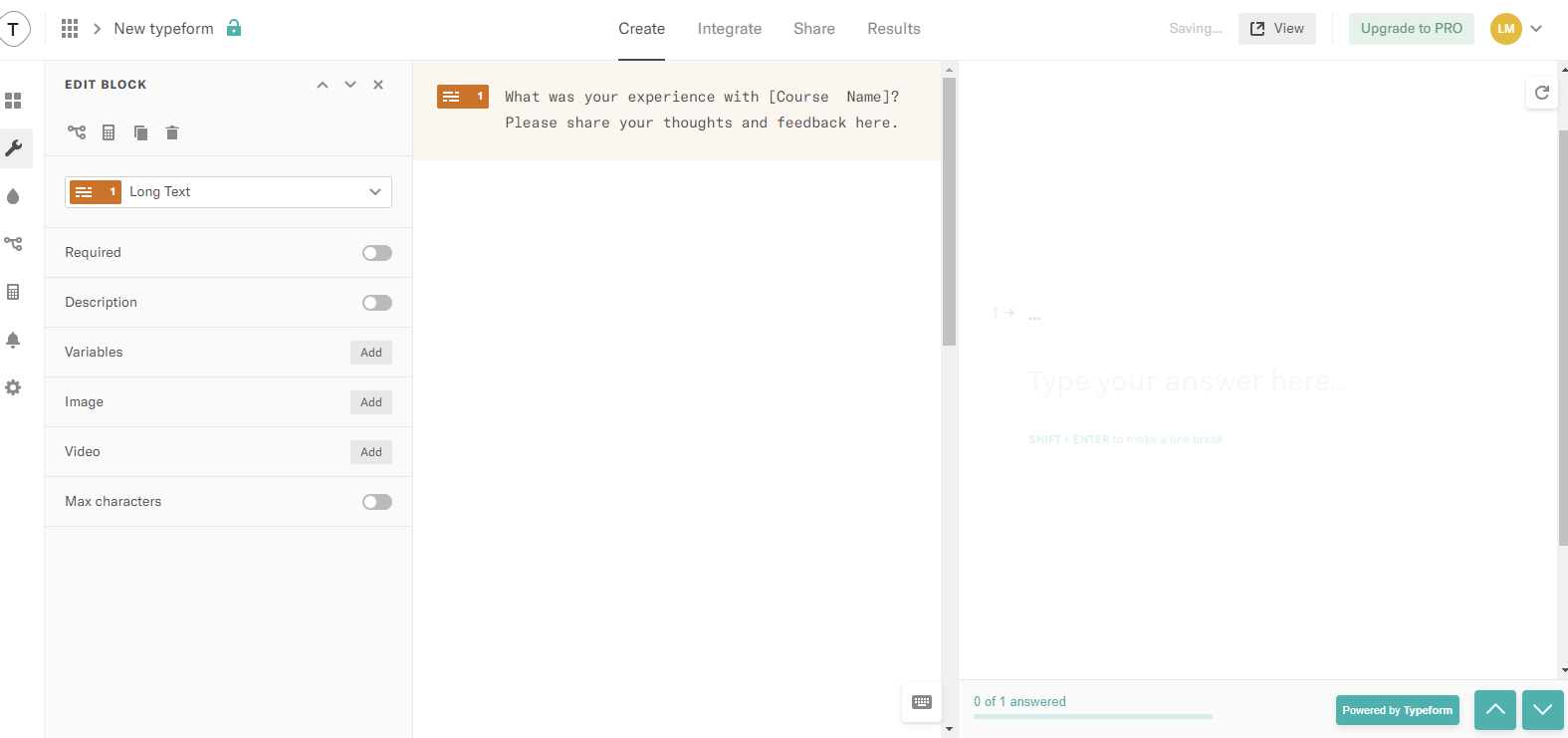Open the Design droplet sidebar icon
Image resolution: width=1568 pixels, height=738 pixels.
13,196
